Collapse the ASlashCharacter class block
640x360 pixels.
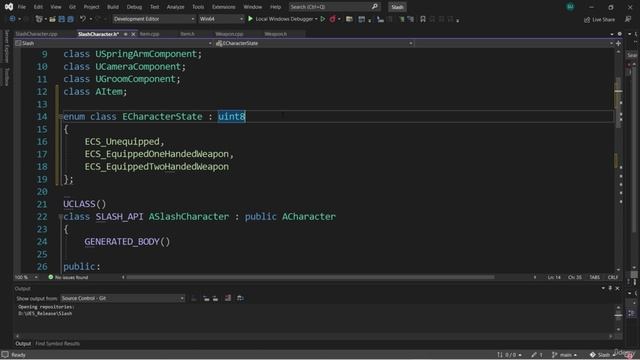[60, 217]
